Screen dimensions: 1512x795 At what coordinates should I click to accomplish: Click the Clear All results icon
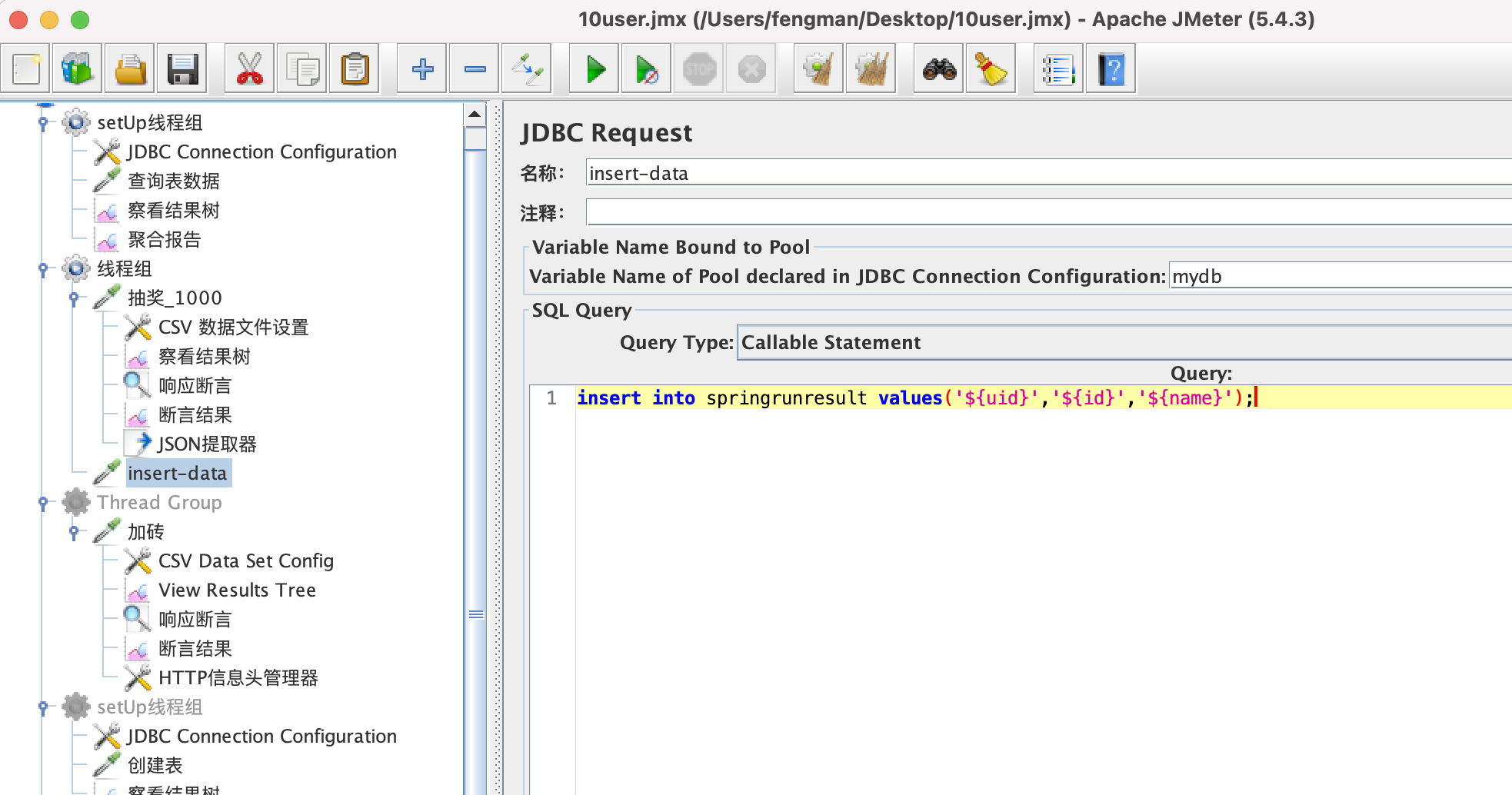pos(871,69)
